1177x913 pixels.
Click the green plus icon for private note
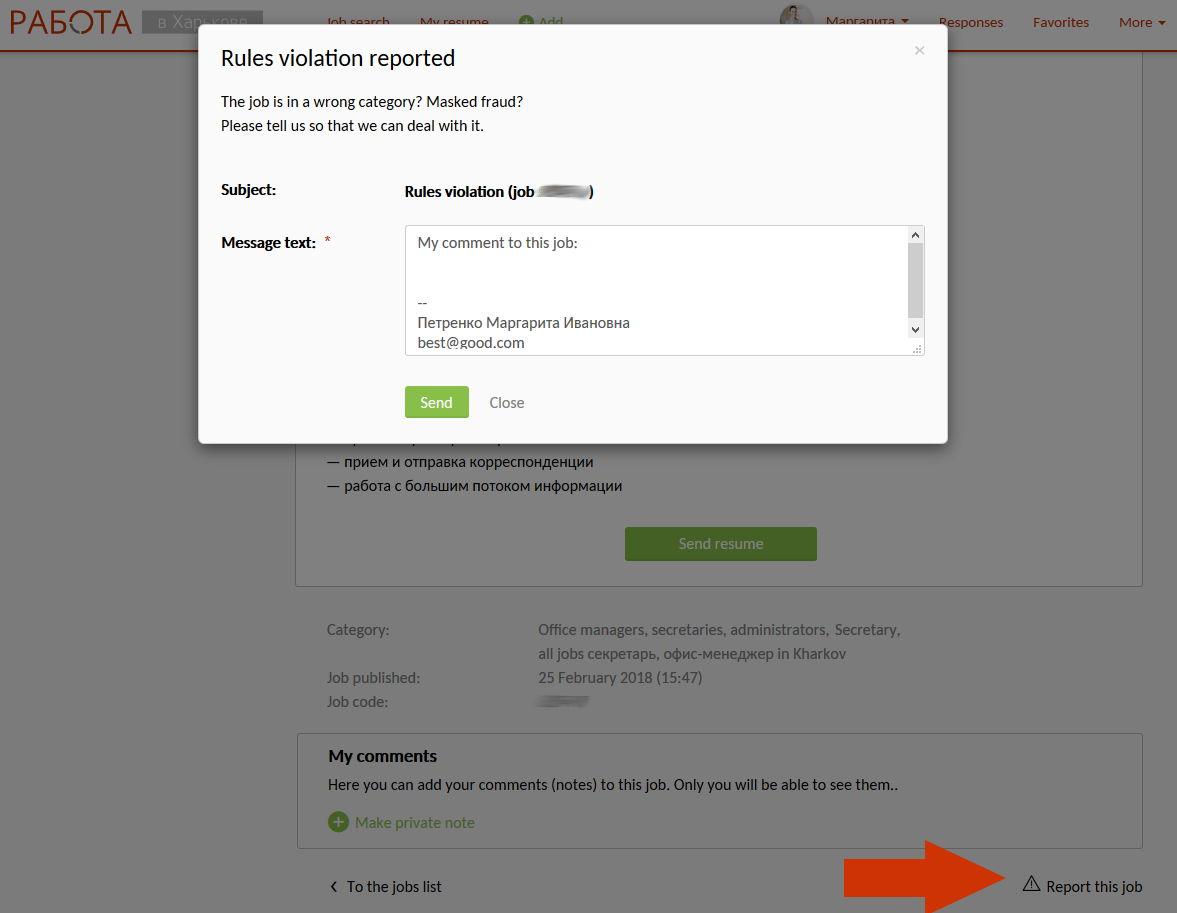[x=339, y=822]
